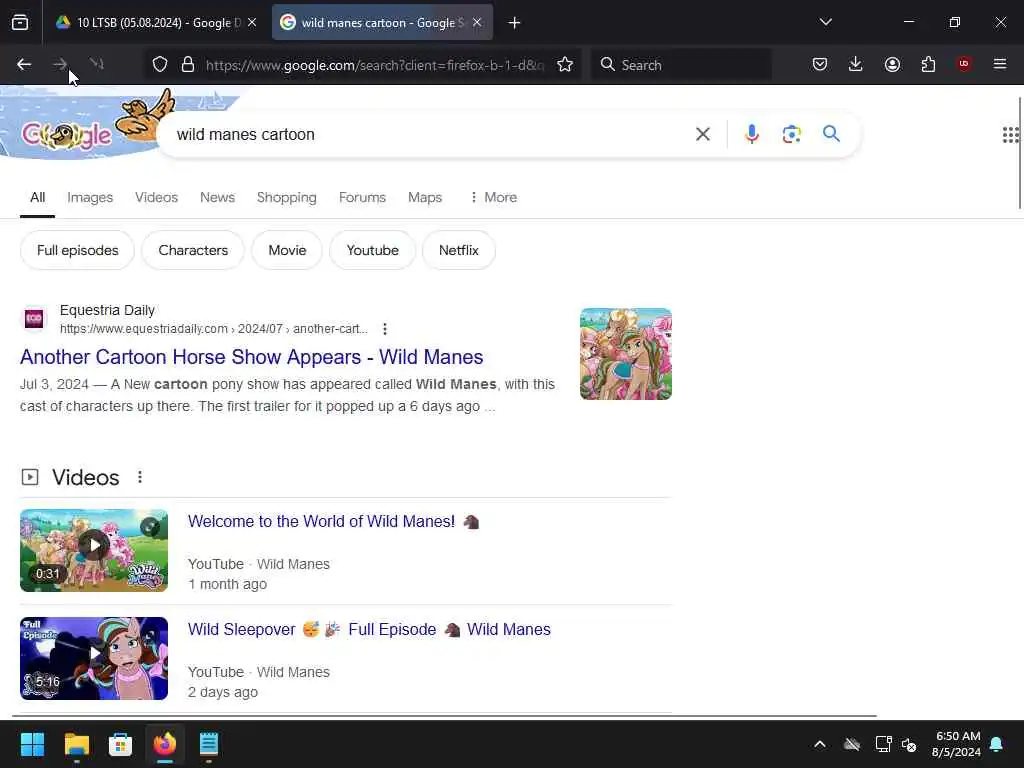Open the Firefox hamburger menu
The width and height of the screenshot is (1024, 768).
click(x=1000, y=64)
